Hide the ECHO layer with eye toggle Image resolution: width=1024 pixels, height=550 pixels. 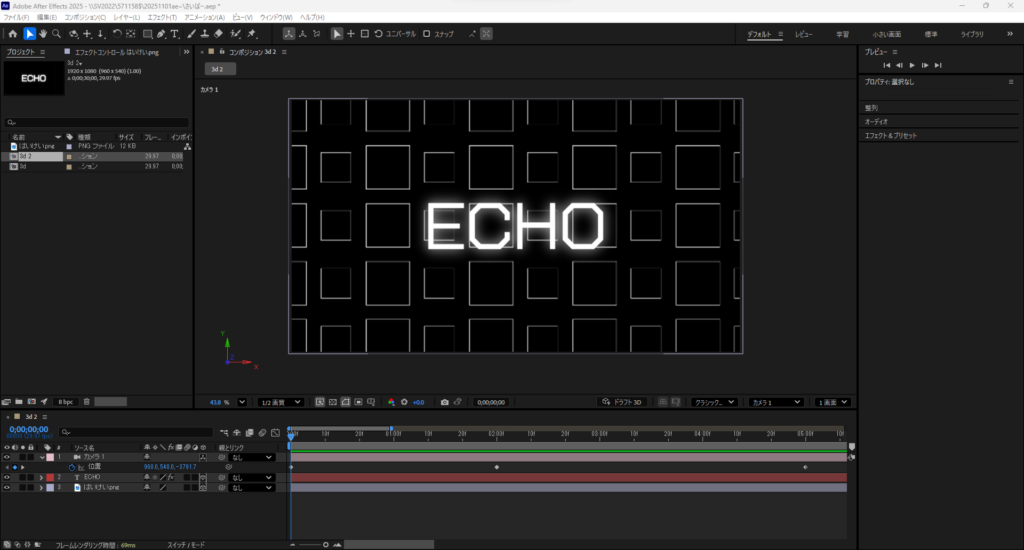tap(6, 478)
